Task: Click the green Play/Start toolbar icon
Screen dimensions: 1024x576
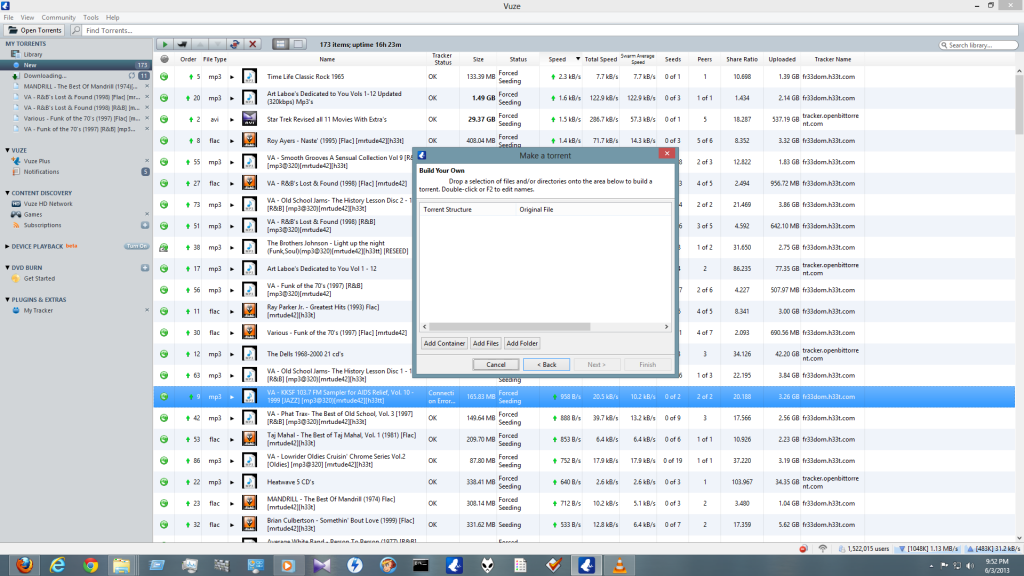Action: [165, 44]
